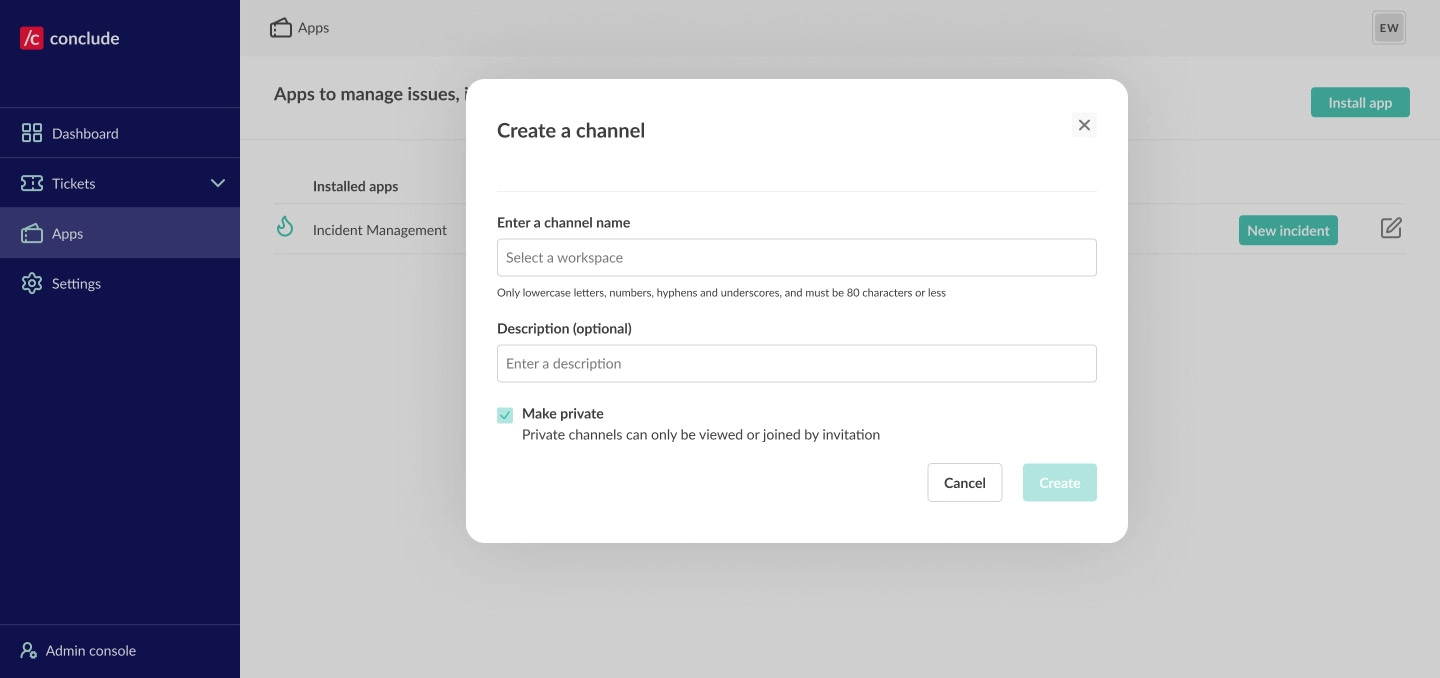
Task: Click the Create button
Action: point(1059,482)
